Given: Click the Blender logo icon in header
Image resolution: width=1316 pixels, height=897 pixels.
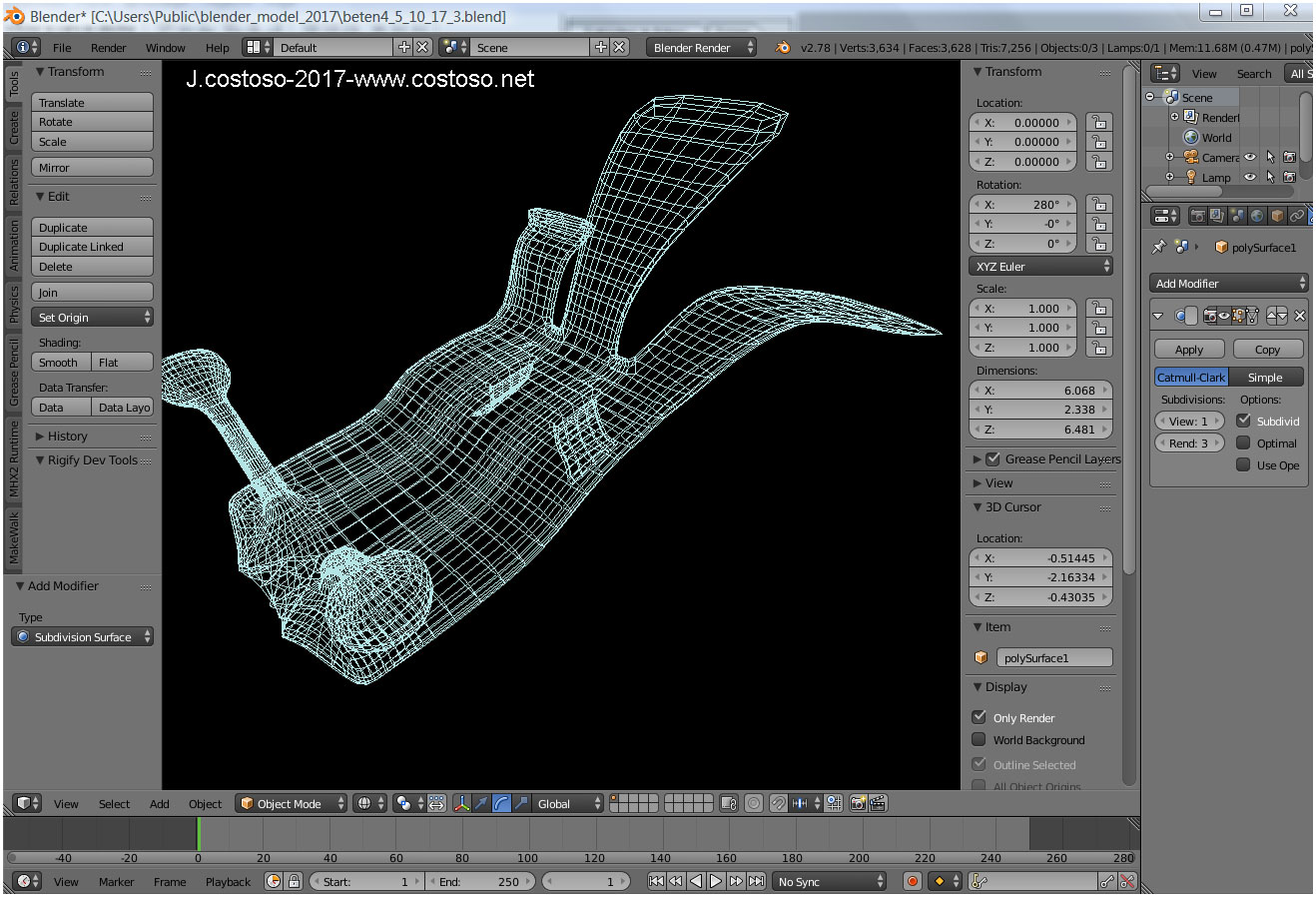Looking at the screenshot, I should 783,47.
